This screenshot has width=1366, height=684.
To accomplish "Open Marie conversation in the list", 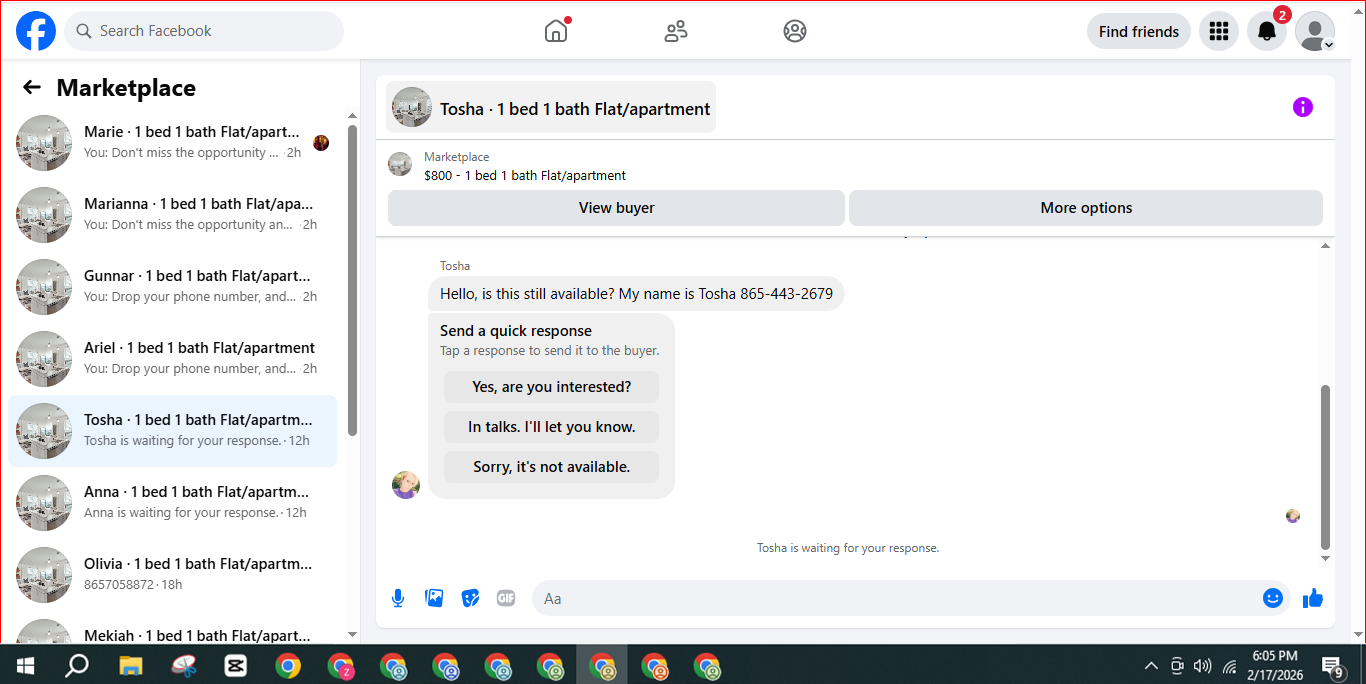I will (173, 143).
